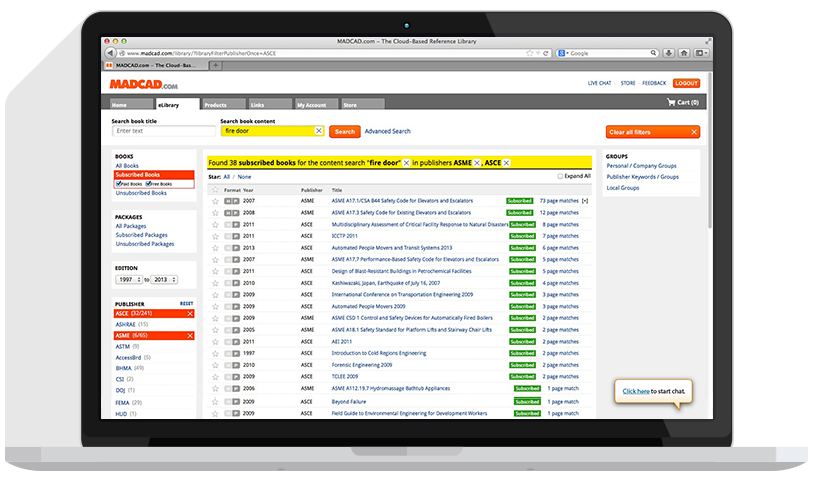Screen dimensions: 813x486
Task: Open the Links tab
Action: (x=270, y=104)
